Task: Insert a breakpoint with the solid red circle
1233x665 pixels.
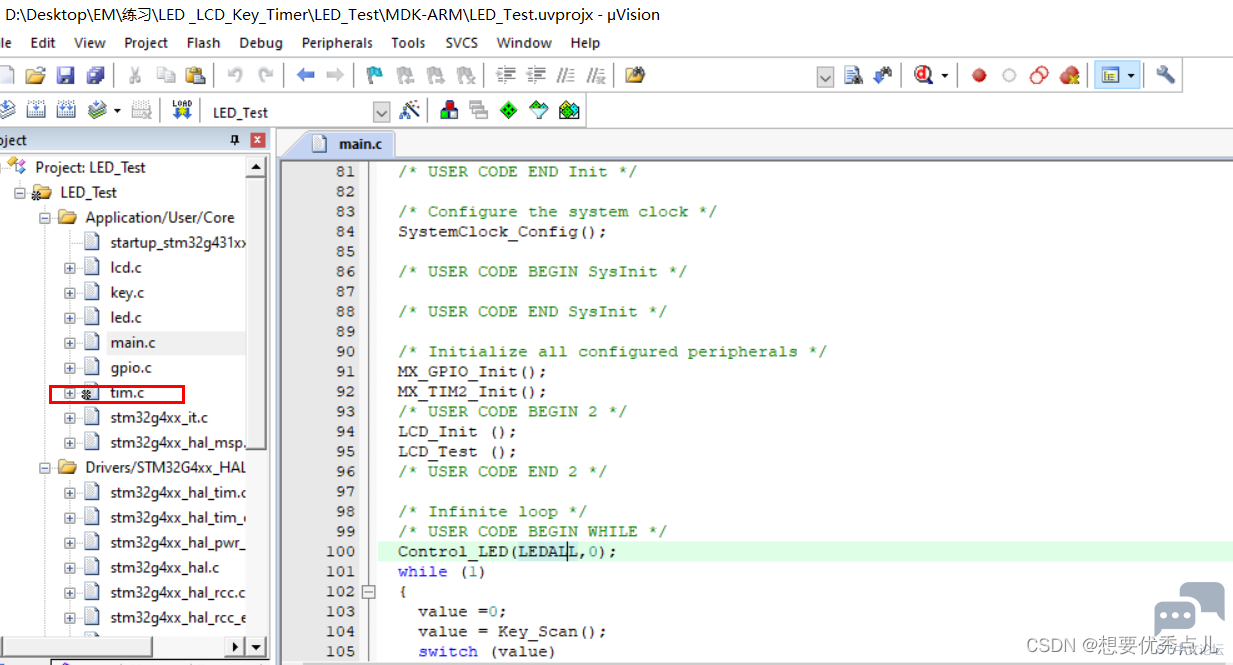Action: tap(979, 75)
